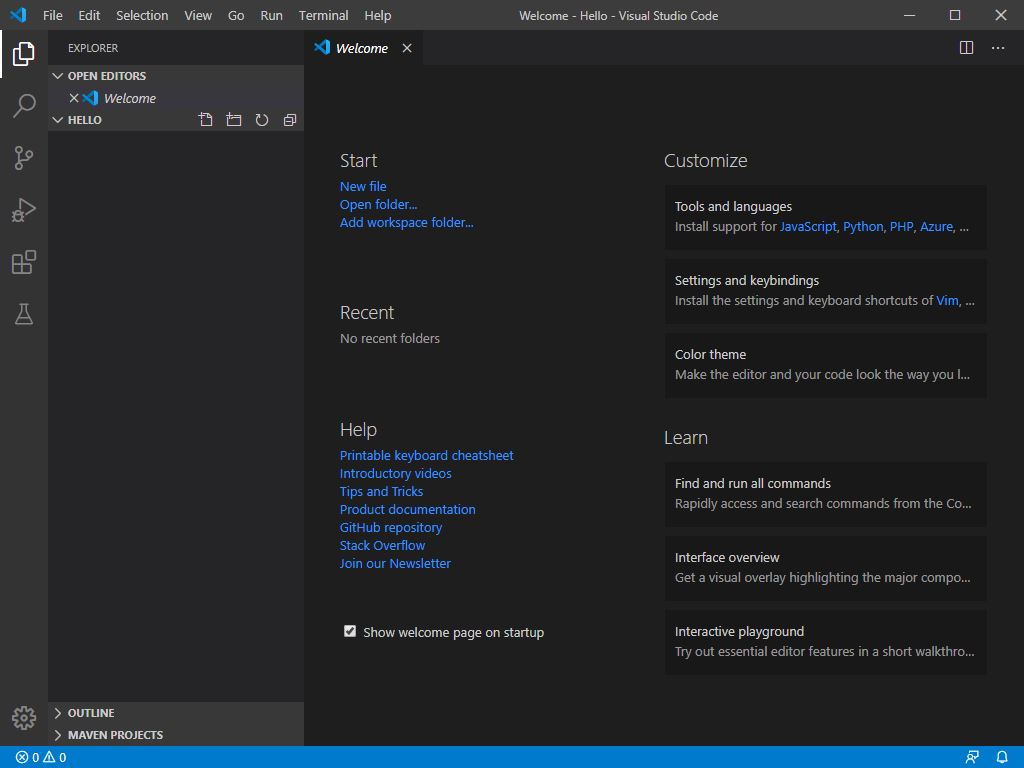Screen dimensions: 1024x768
Task: Open the Color theme card
Action: coord(825,365)
